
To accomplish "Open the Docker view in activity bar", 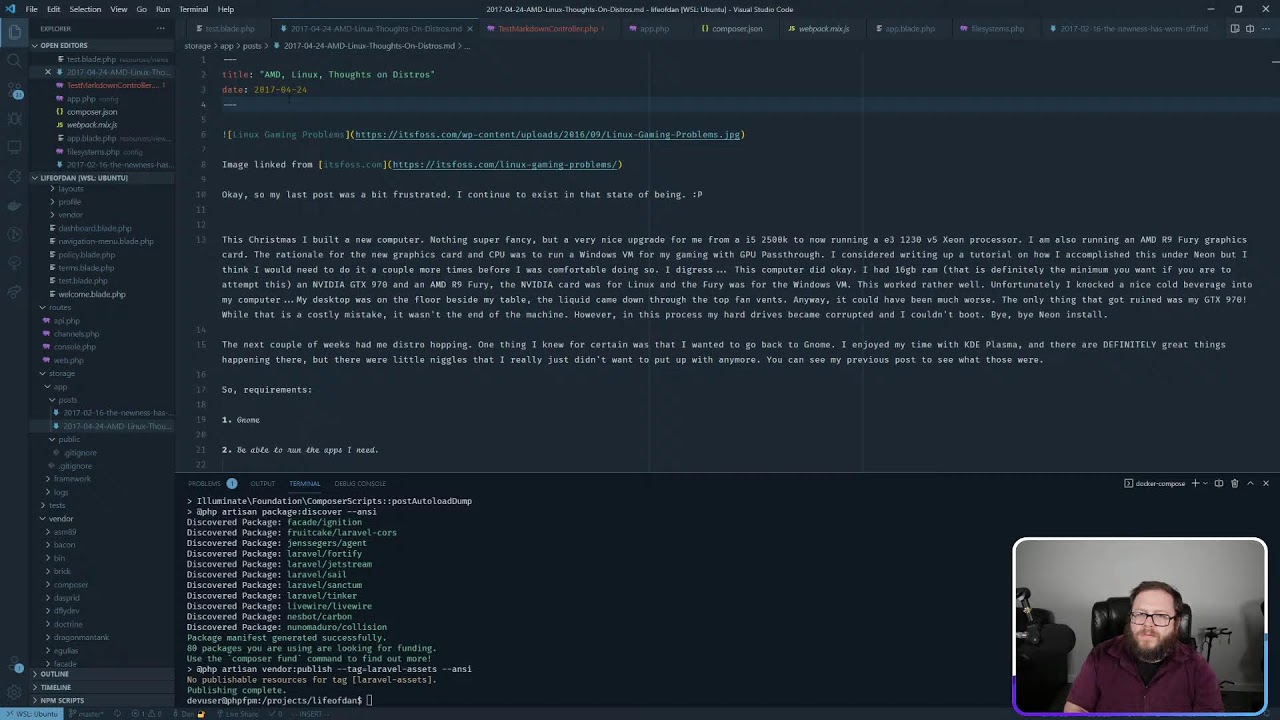I will click(x=14, y=206).
